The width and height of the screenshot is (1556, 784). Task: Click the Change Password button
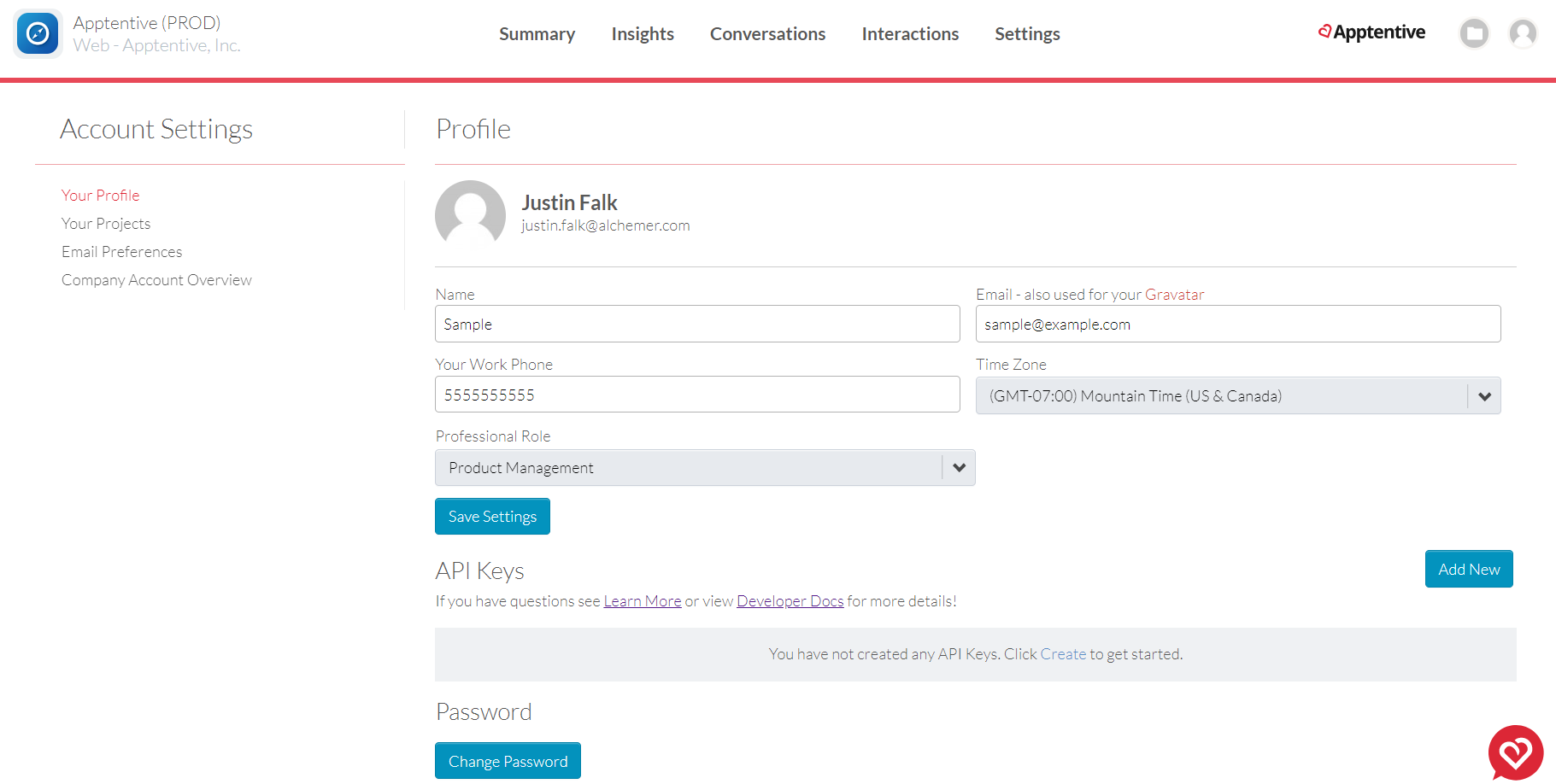pos(508,761)
